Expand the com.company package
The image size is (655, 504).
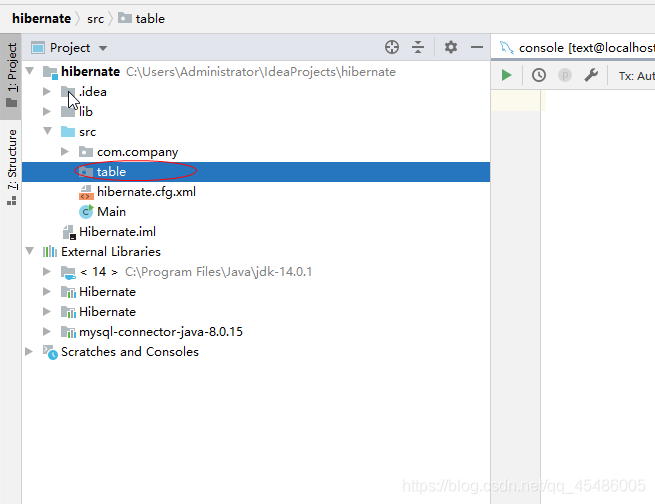click(65, 151)
